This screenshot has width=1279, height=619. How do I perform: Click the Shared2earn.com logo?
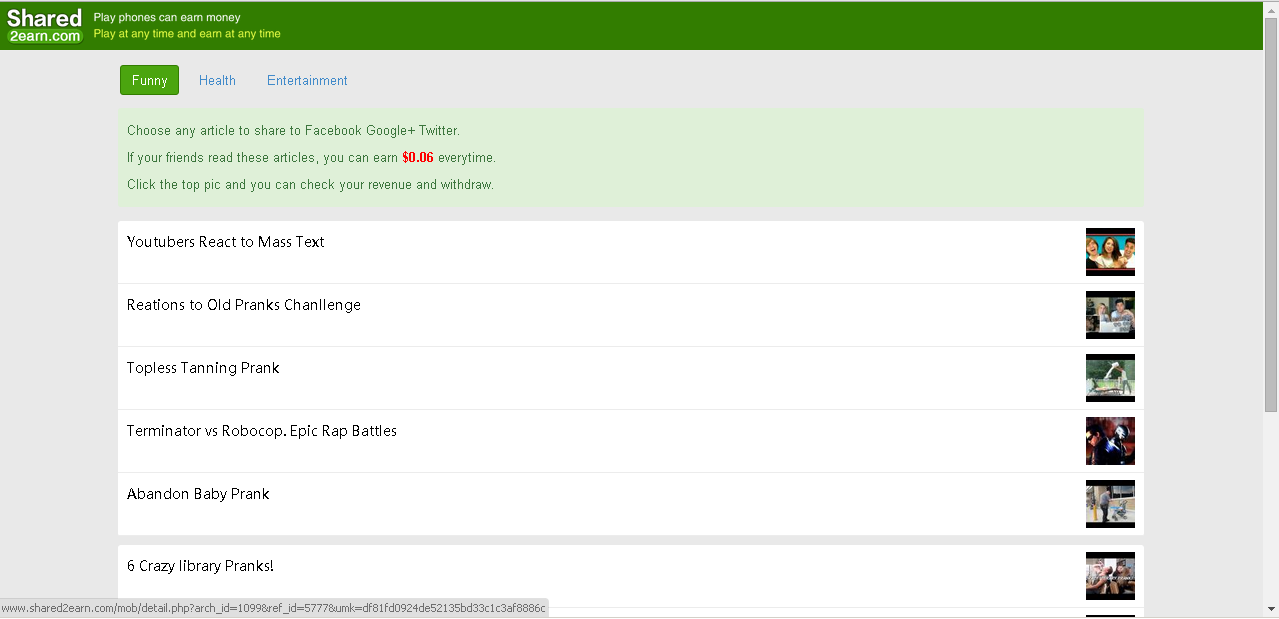(x=44, y=26)
